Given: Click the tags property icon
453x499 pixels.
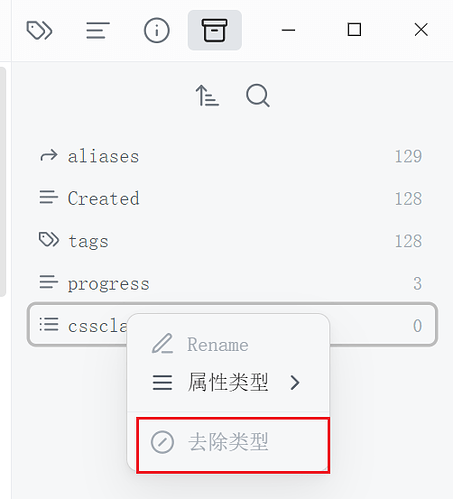Looking at the screenshot, I should [49, 240].
